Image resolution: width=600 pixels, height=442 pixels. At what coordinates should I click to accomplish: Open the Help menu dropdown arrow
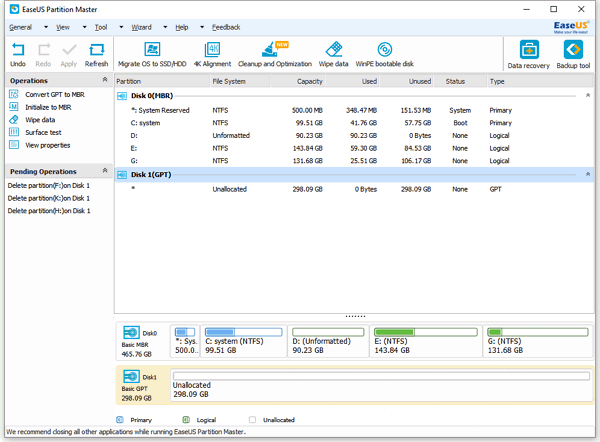pyautogui.click(x=202, y=27)
